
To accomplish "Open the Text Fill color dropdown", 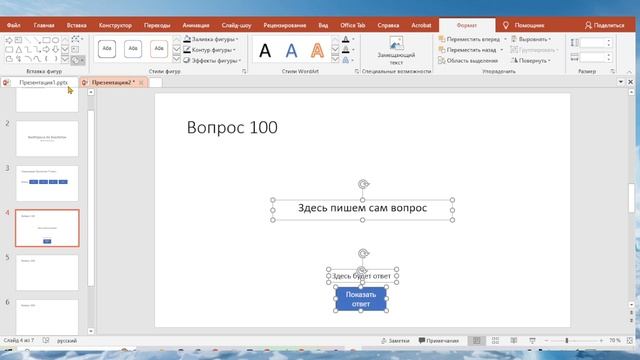I will click(353, 39).
